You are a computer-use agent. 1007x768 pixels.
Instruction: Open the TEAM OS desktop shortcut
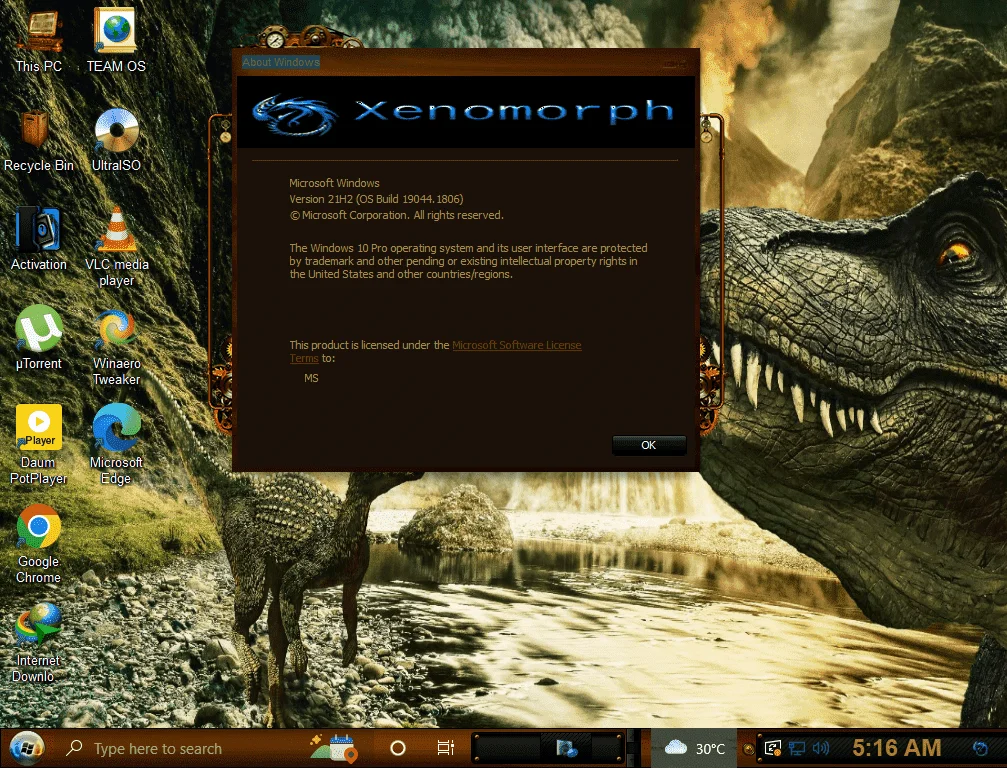click(x=116, y=40)
